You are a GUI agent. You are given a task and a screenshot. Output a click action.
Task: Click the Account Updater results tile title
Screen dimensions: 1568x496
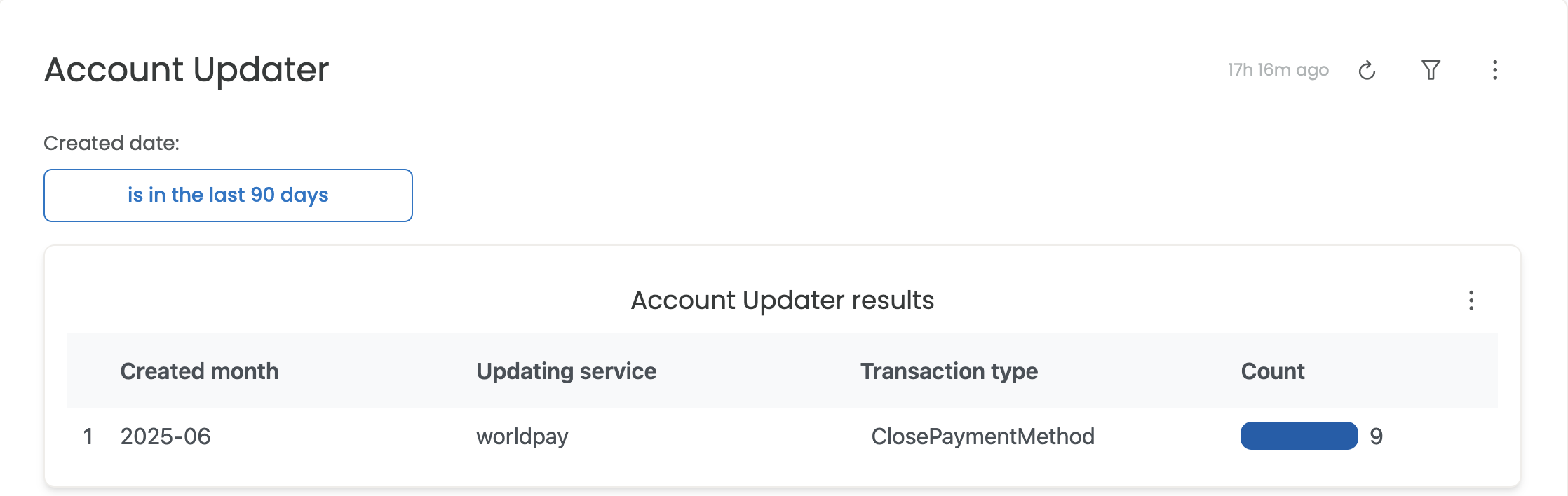click(x=783, y=301)
